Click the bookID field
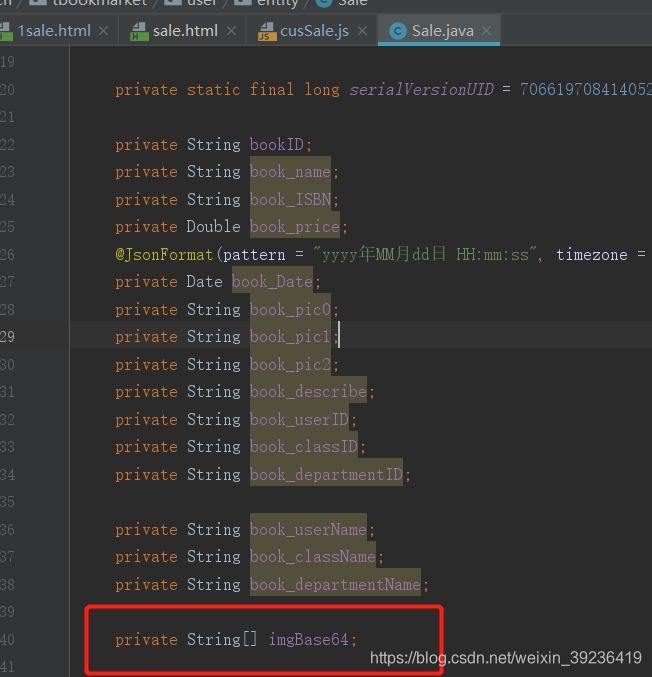The height and width of the screenshot is (677, 652). [277, 145]
